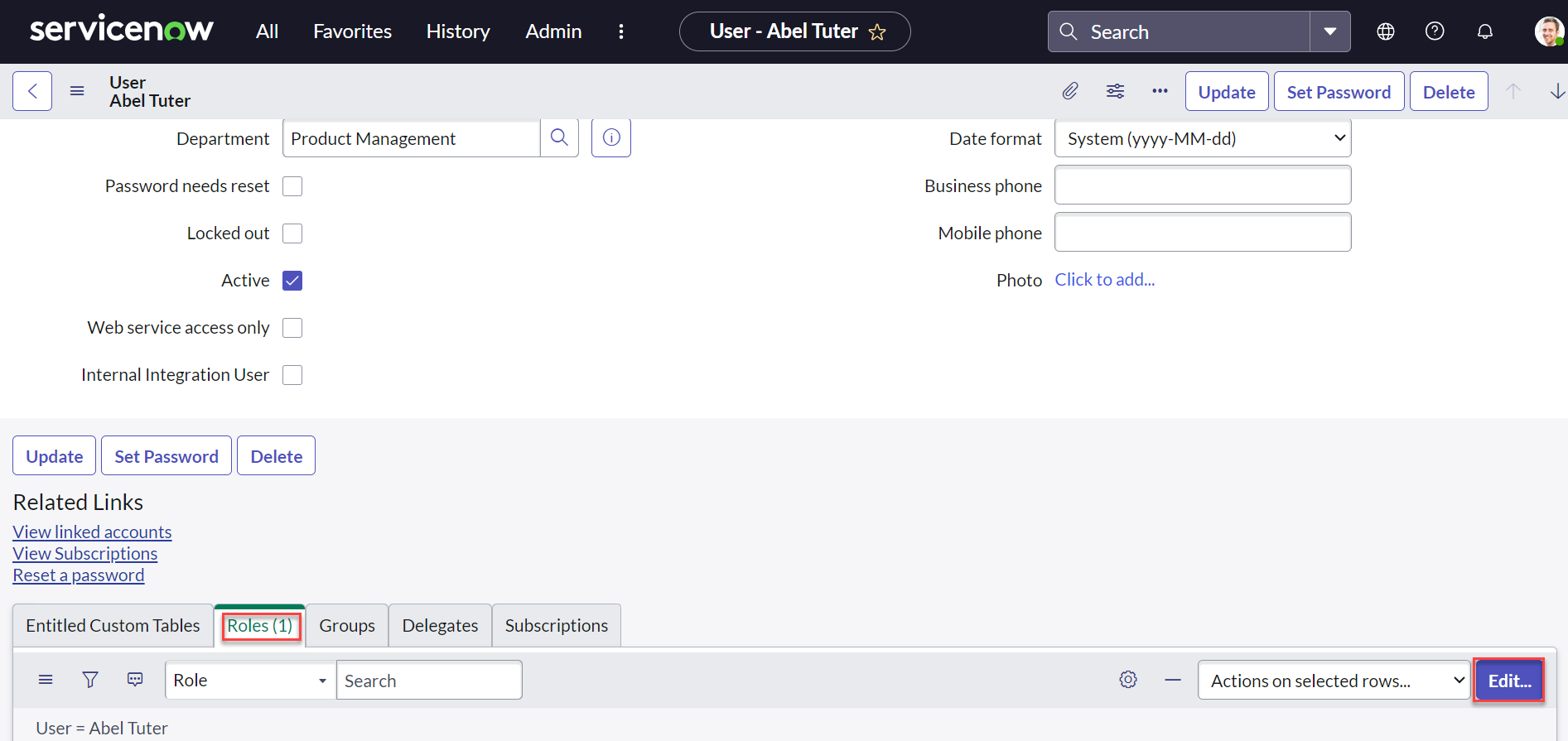Open personalize form settings icon
1568x741 pixels.
pos(1115,91)
